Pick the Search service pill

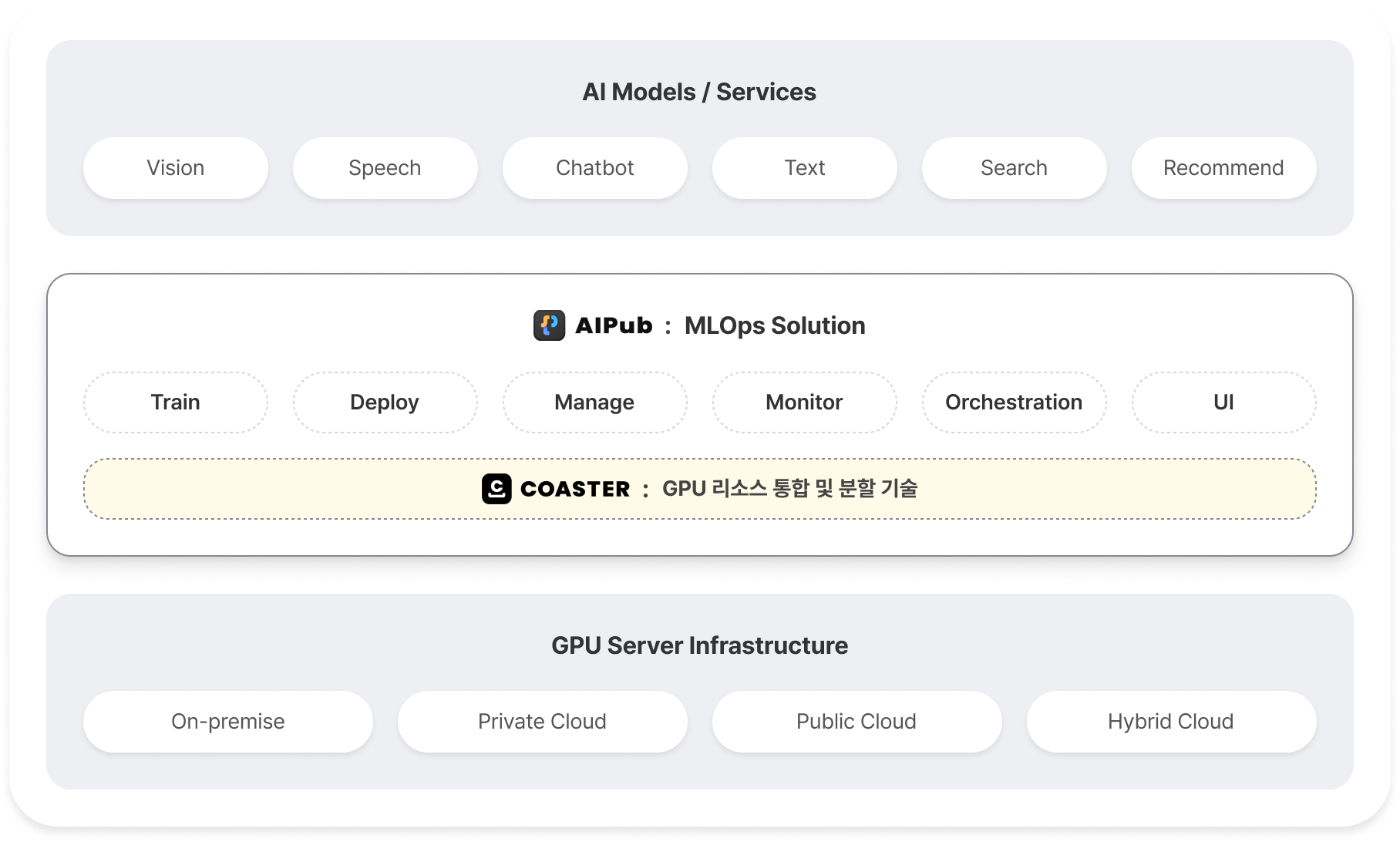pos(1015,168)
